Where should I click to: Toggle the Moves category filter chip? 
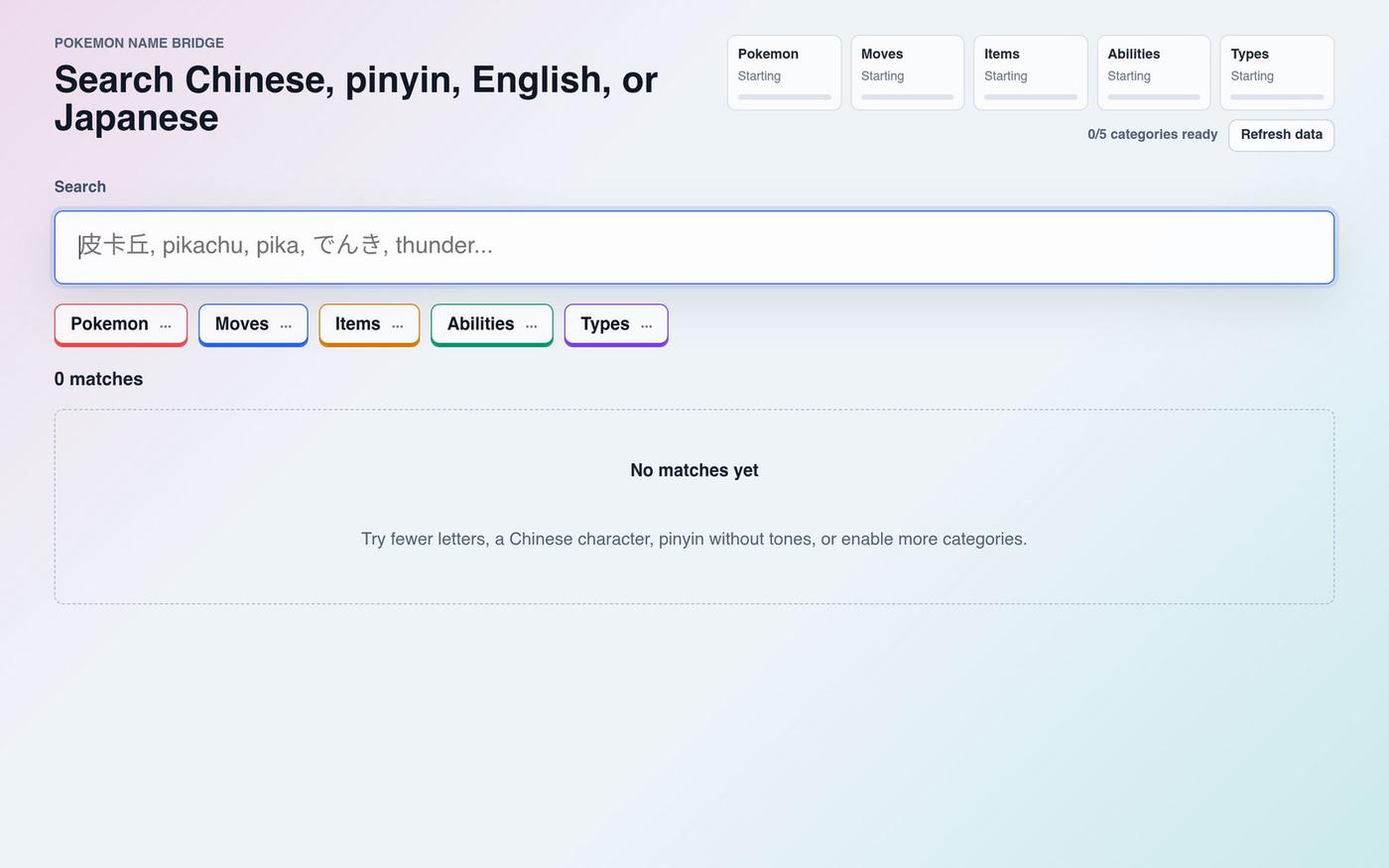point(253,325)
